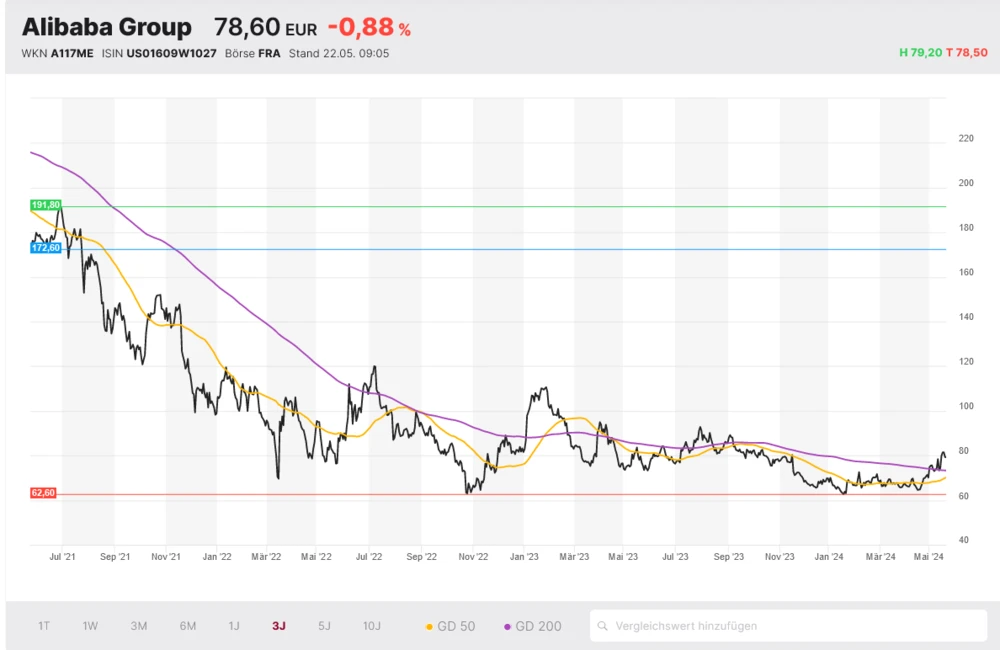
Task: Toggle the GD 50 moving average line
Action: 450,627
